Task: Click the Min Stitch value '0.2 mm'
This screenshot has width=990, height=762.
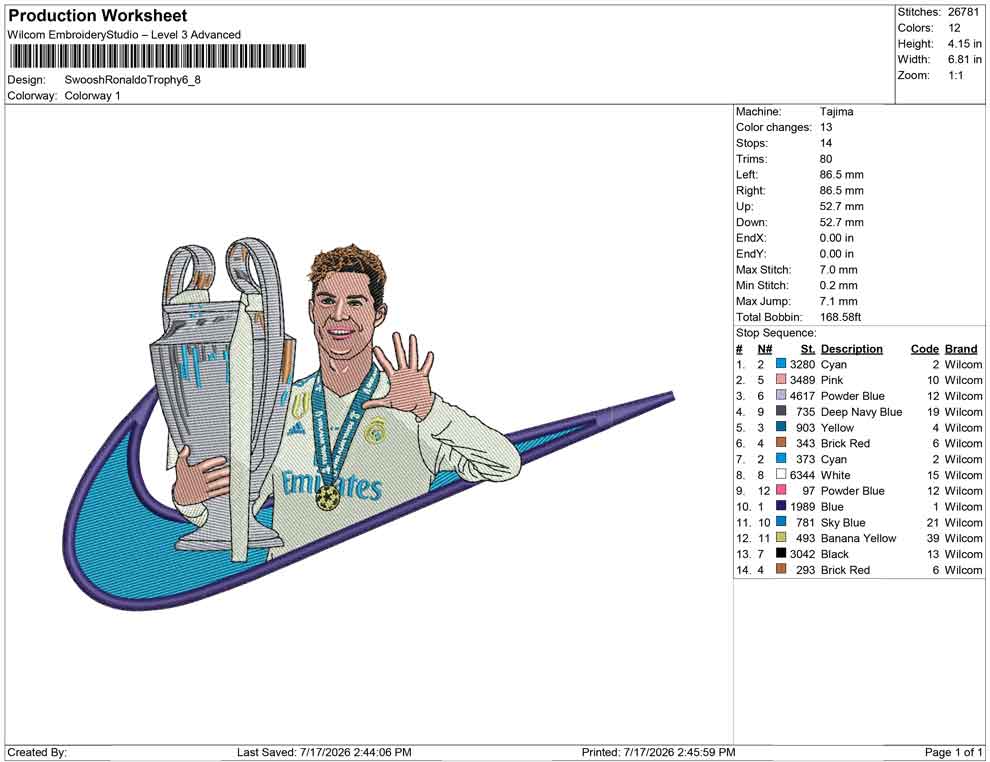Action: coord(838,285)
